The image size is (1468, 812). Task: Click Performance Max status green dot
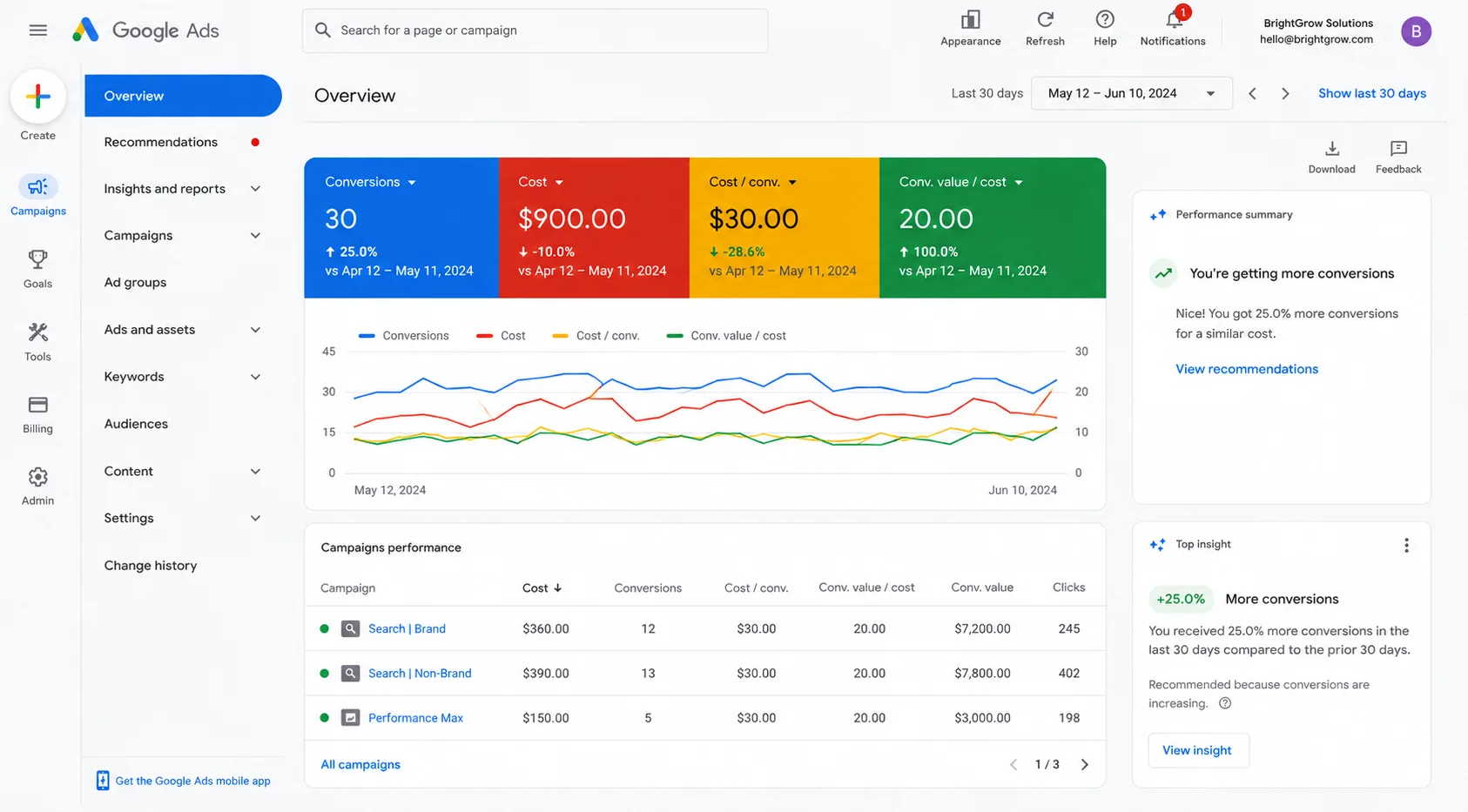[x=325, y=718]
